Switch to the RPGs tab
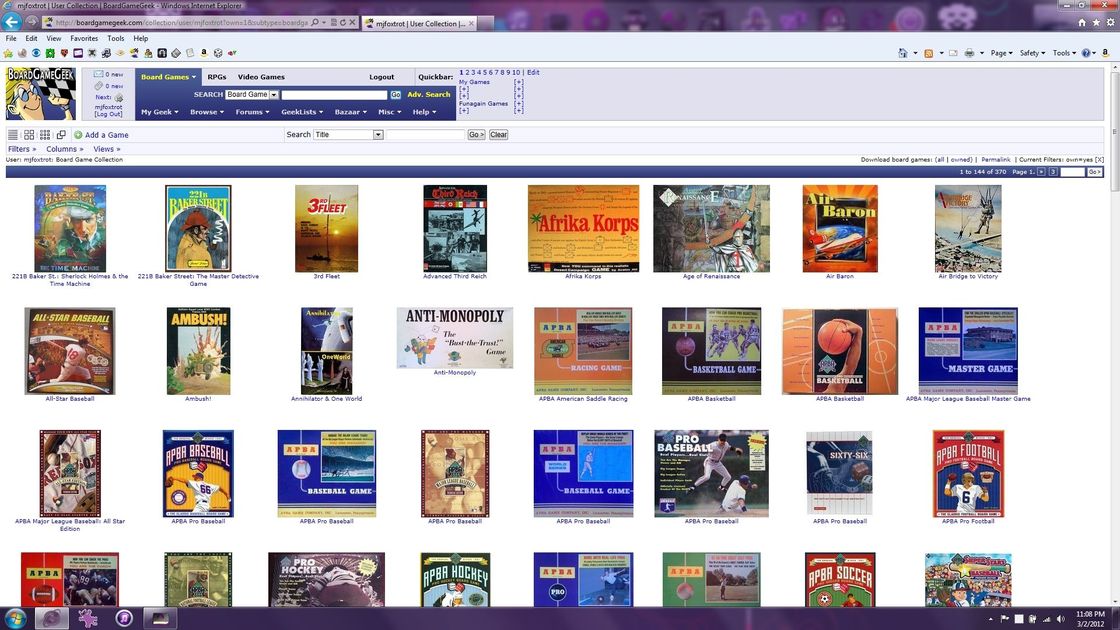The image size is (1120, 630). [x=216, y=77]
